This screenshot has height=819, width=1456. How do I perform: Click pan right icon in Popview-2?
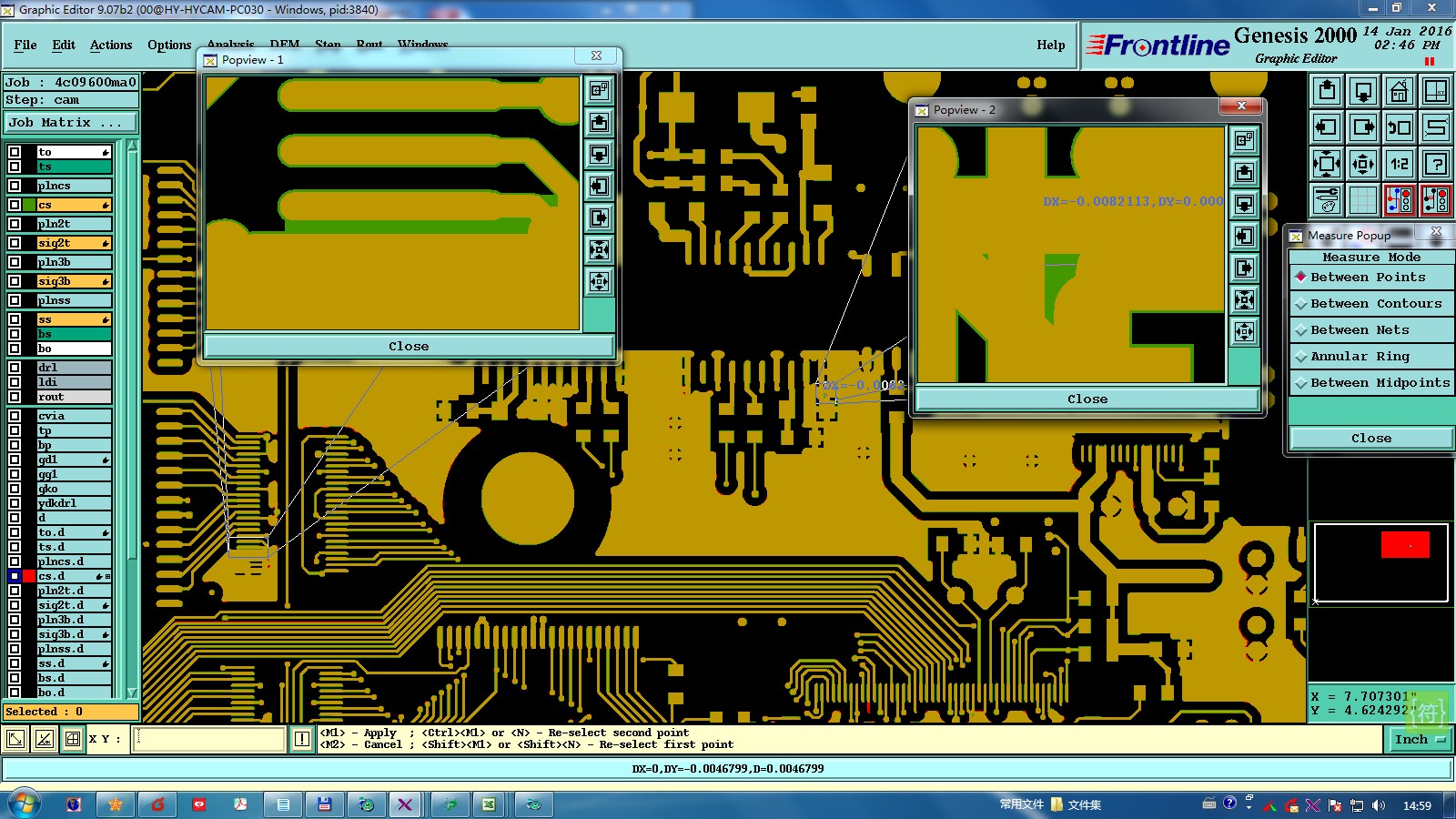coord(1245,268)
